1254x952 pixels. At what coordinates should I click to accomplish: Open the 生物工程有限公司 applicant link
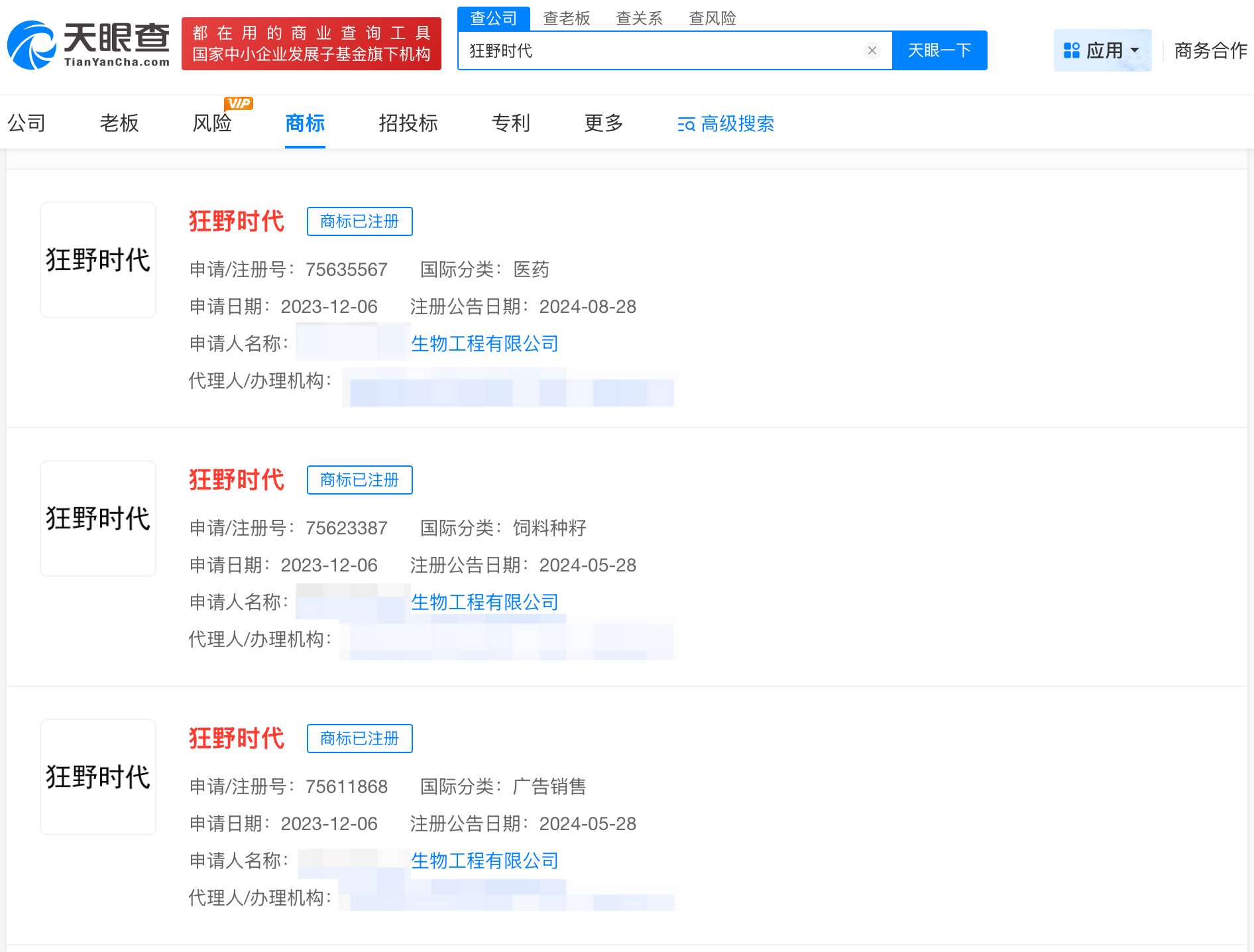point(484,343)
